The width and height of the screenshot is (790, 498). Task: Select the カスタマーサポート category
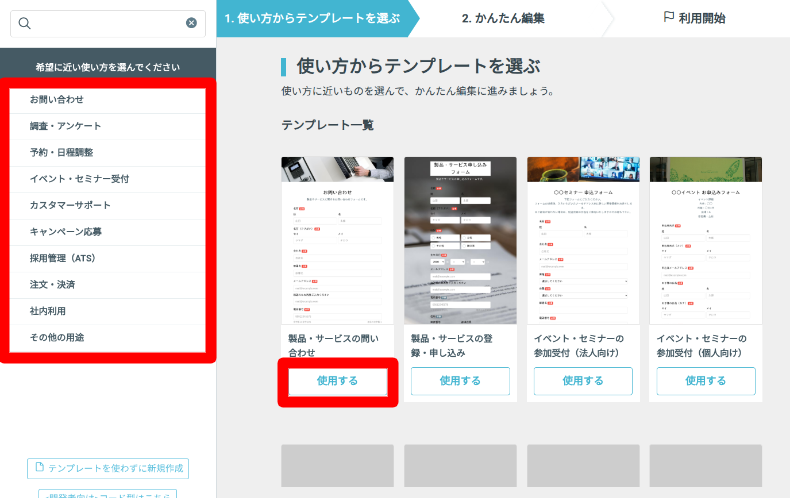coord(108,206)
